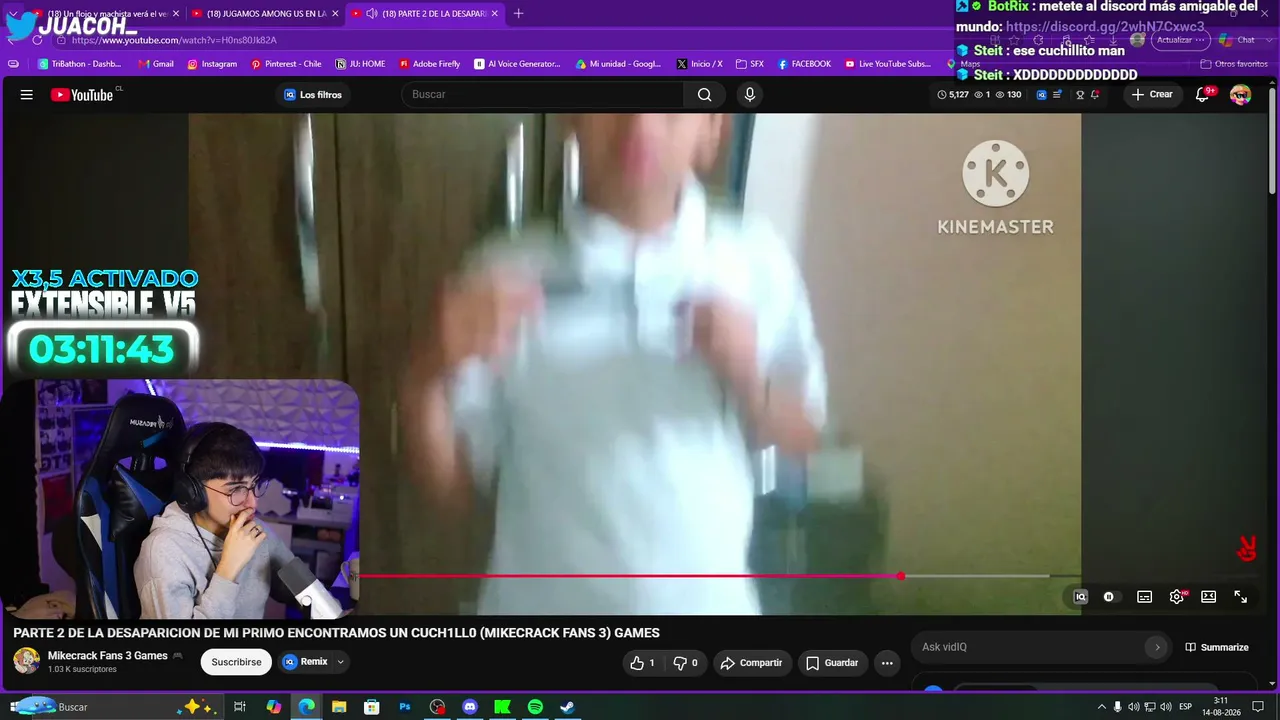Like the video with thumbs up
The height and width of the screenshot is (720, 1280).
click(642, 663)
